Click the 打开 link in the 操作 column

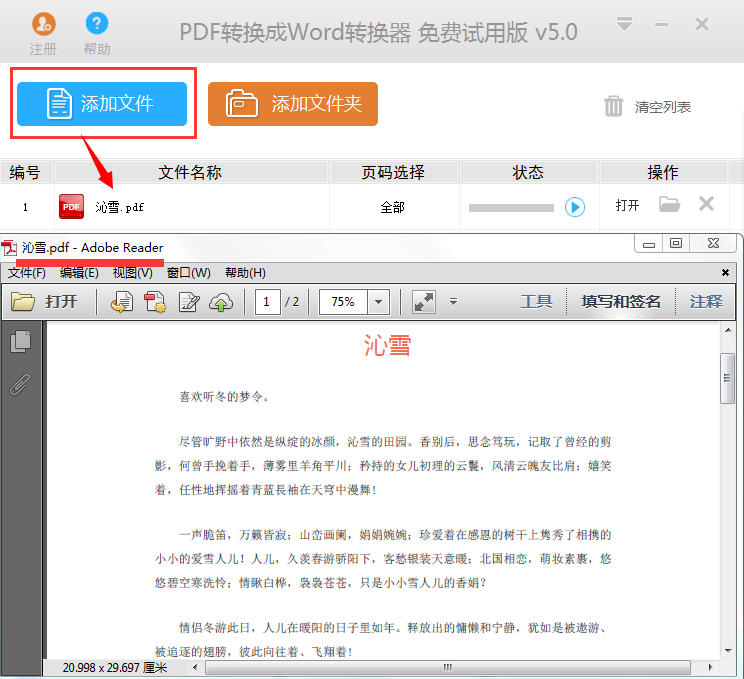tap(627, 205)
